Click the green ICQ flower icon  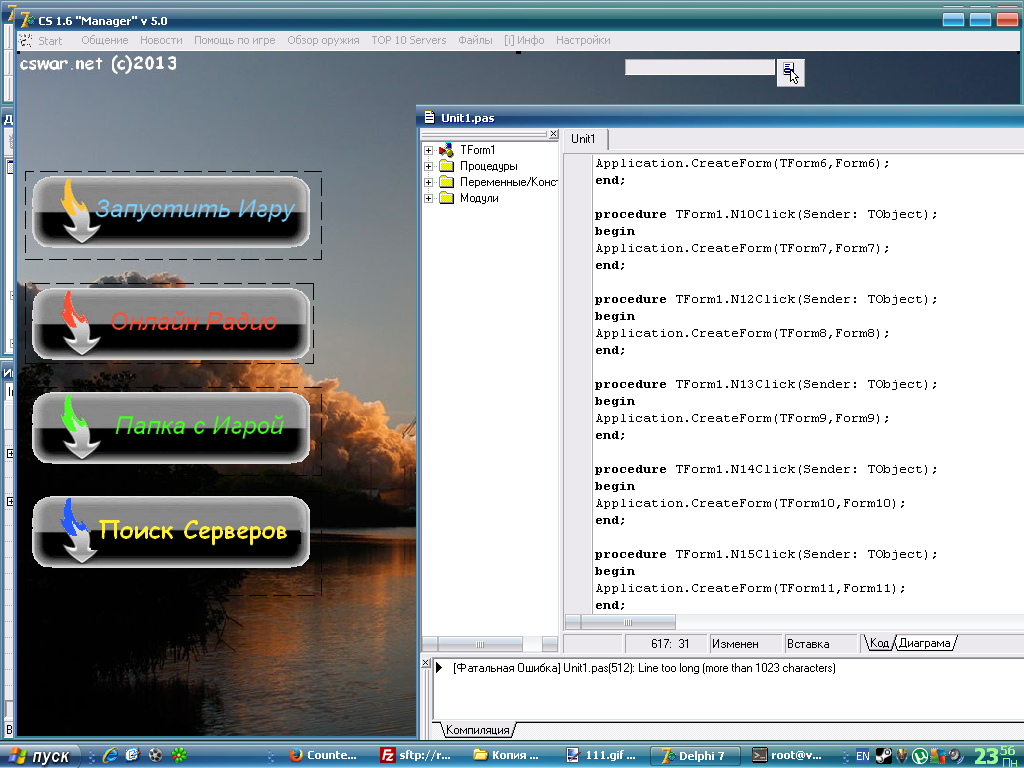pyautogui.click(x=178, y=755)
